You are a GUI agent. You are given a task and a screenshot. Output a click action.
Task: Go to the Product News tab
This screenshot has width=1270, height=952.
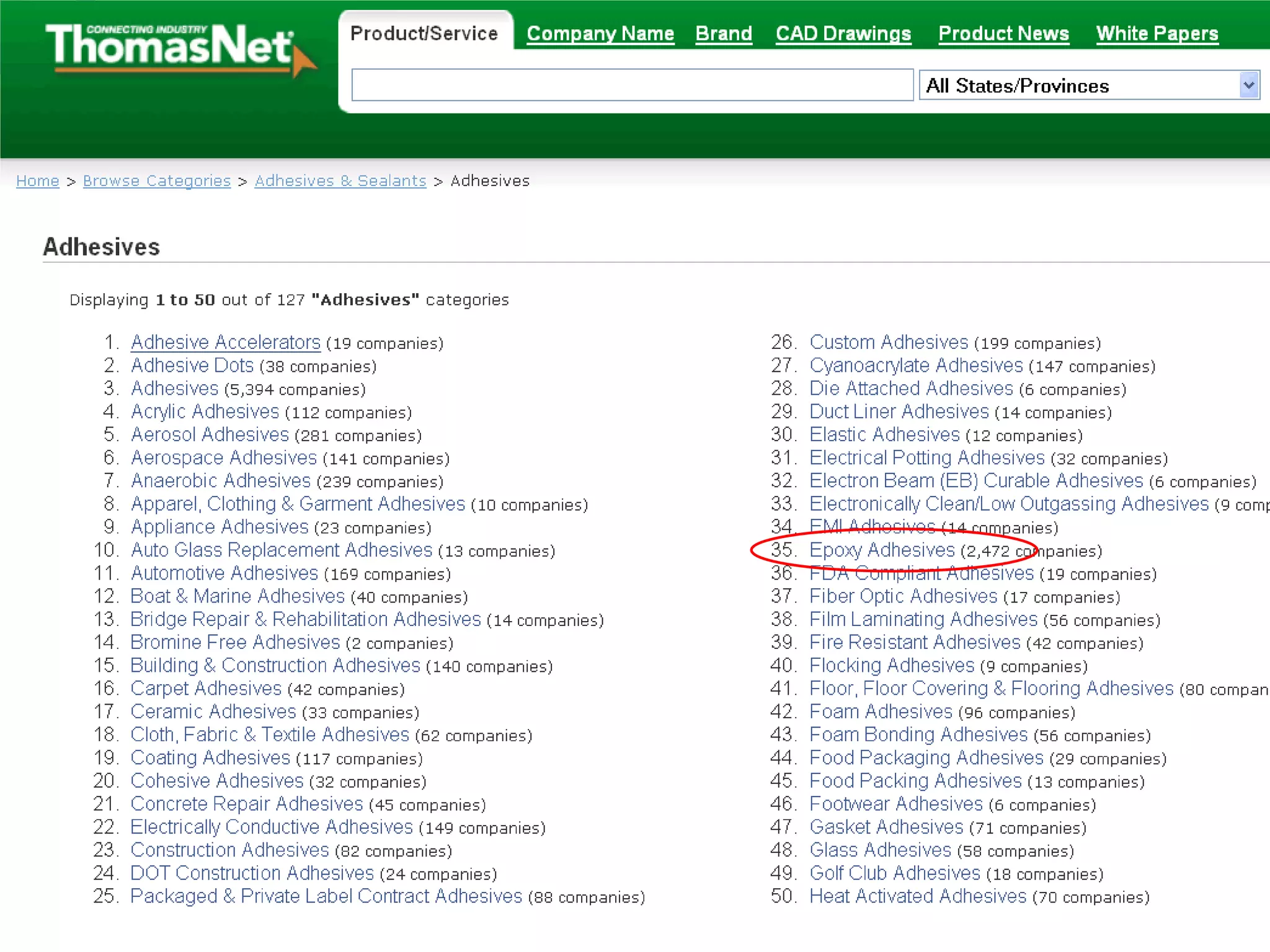[x=1003, y=33]
